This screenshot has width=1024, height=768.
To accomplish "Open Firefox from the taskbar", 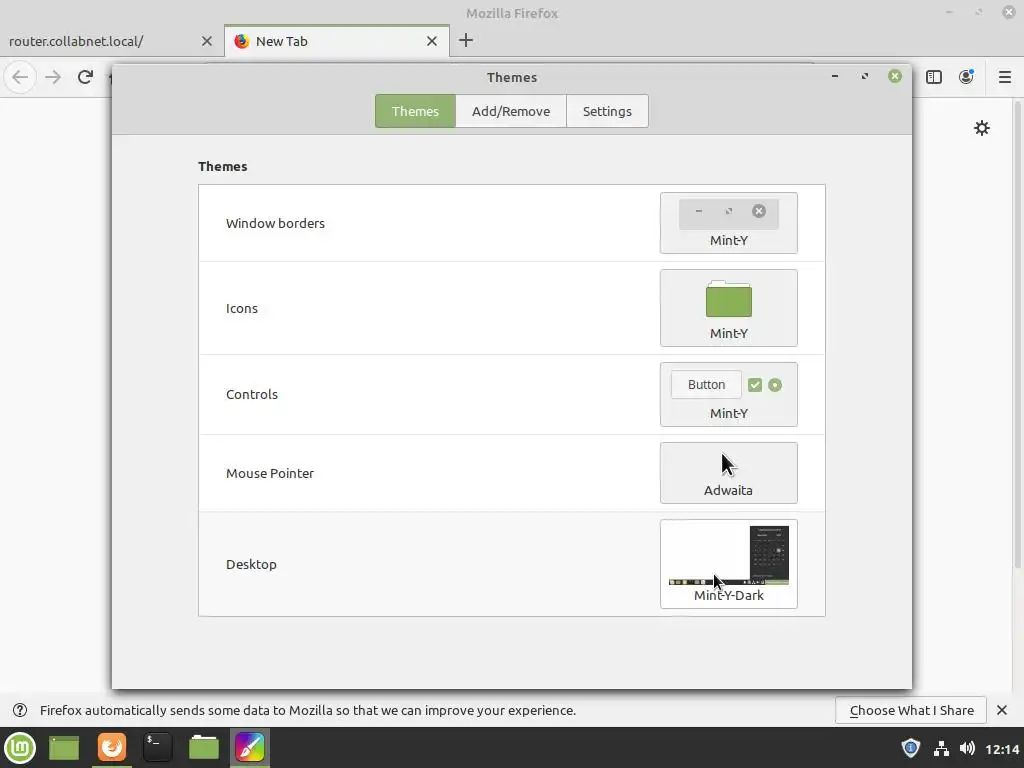I will [112, 748].
